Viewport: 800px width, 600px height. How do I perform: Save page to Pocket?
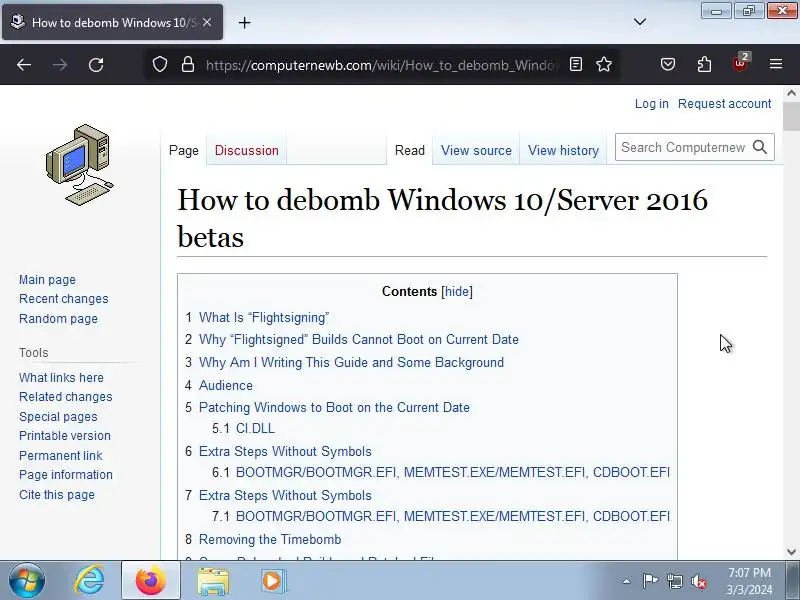668,64
